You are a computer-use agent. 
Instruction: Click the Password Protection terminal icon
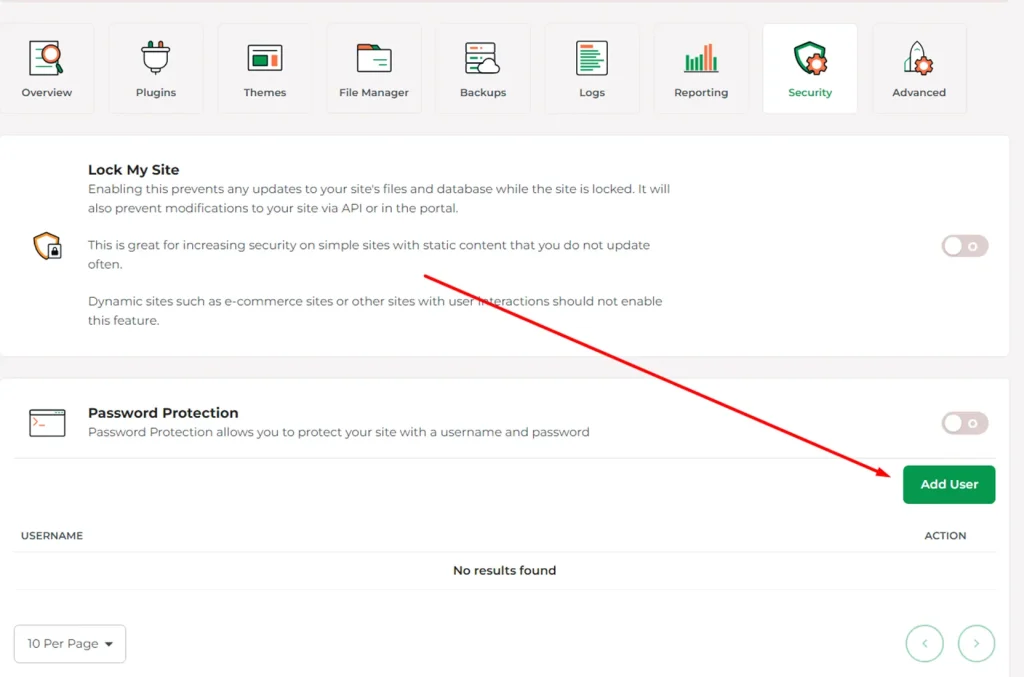(47, 423)
